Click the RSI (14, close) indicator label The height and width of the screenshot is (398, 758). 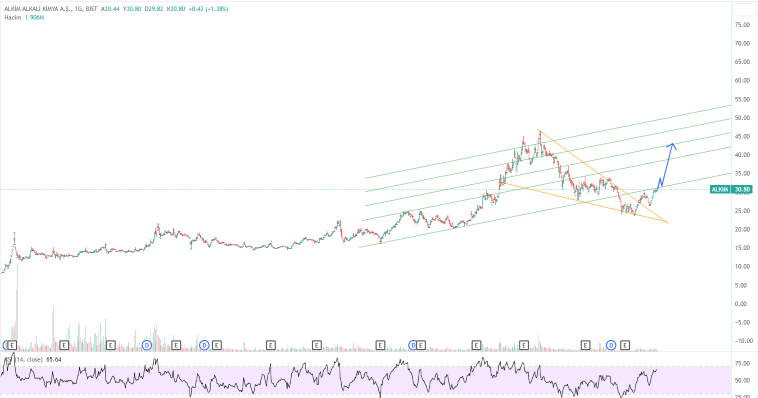click(23, 359)
